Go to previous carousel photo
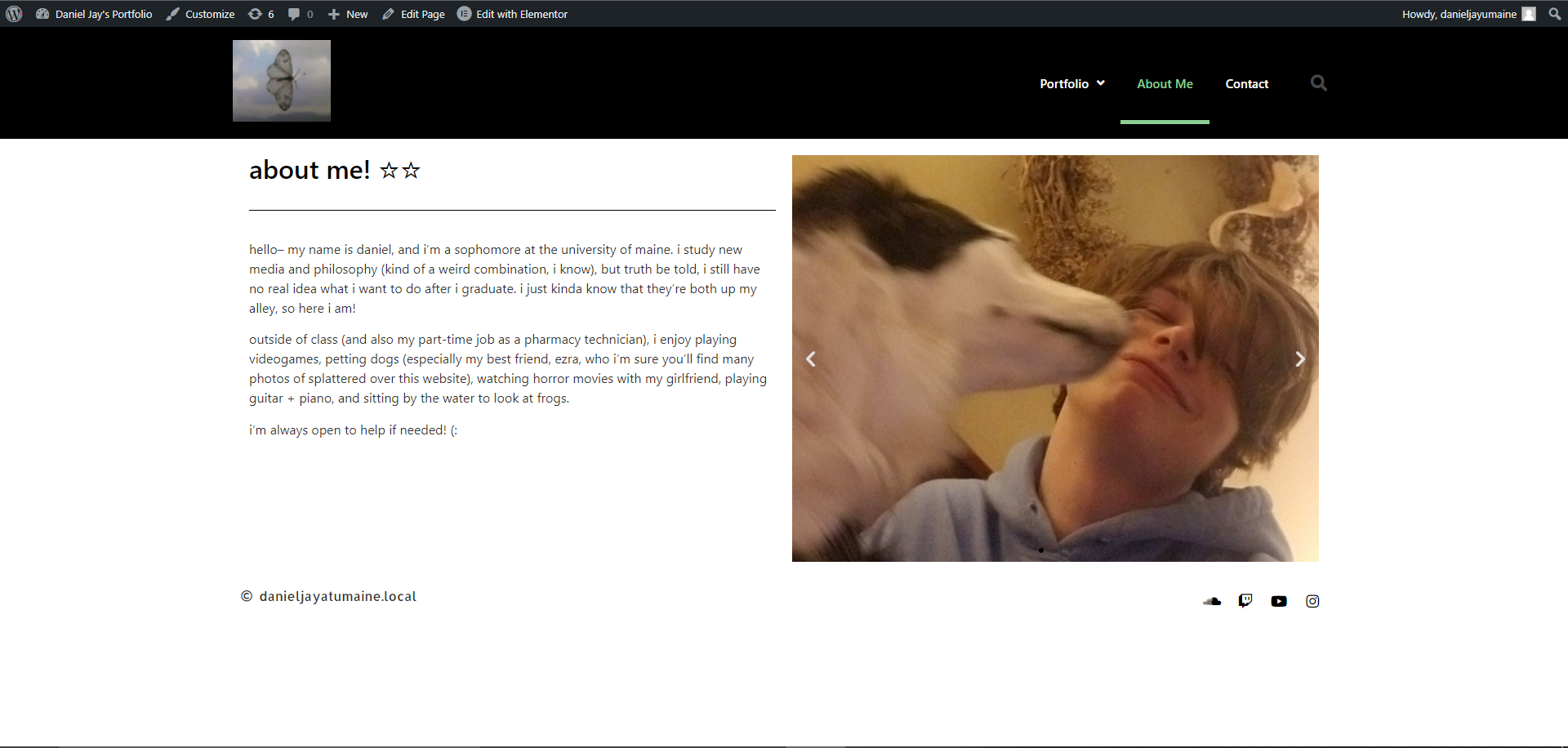Image resolution: width=1568 pixels, height=748 pixels. [811, 358]
